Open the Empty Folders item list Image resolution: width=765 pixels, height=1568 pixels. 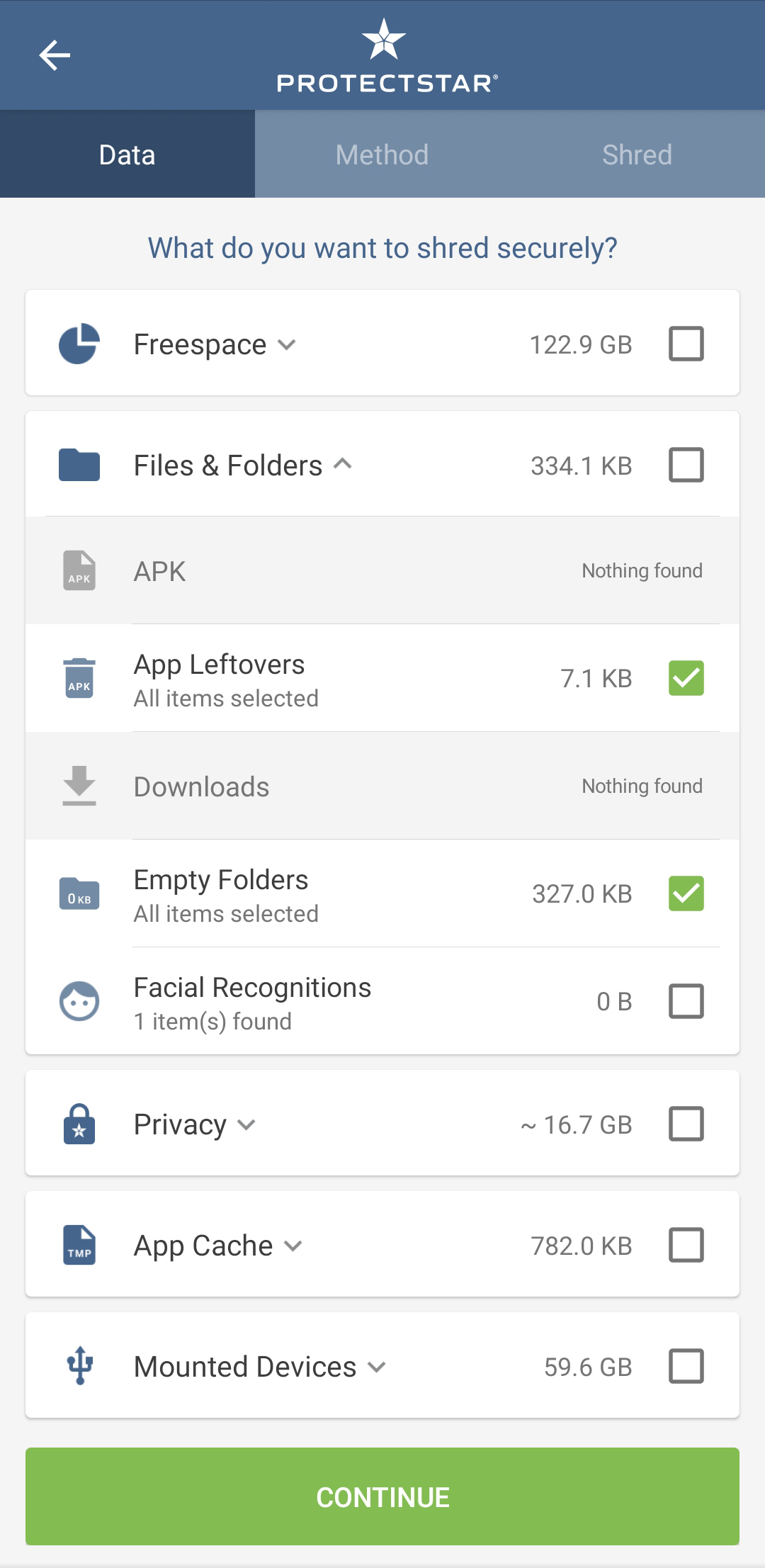[x=382, y=893]
